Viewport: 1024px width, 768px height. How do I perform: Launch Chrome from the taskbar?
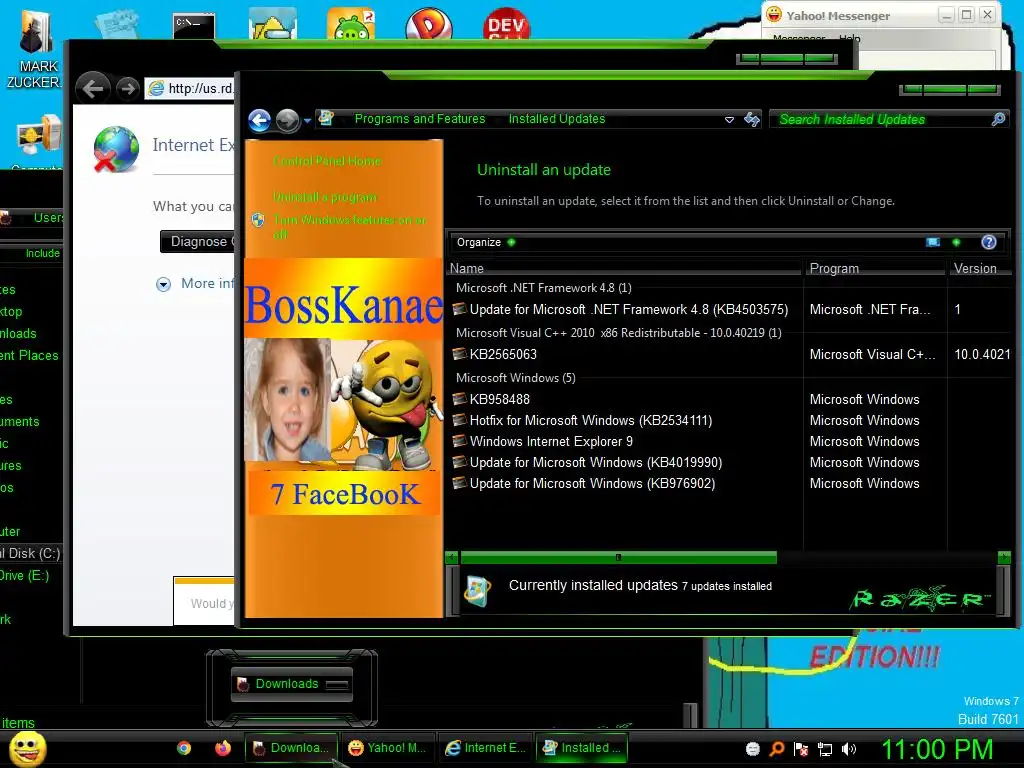(x=184, y=748)
